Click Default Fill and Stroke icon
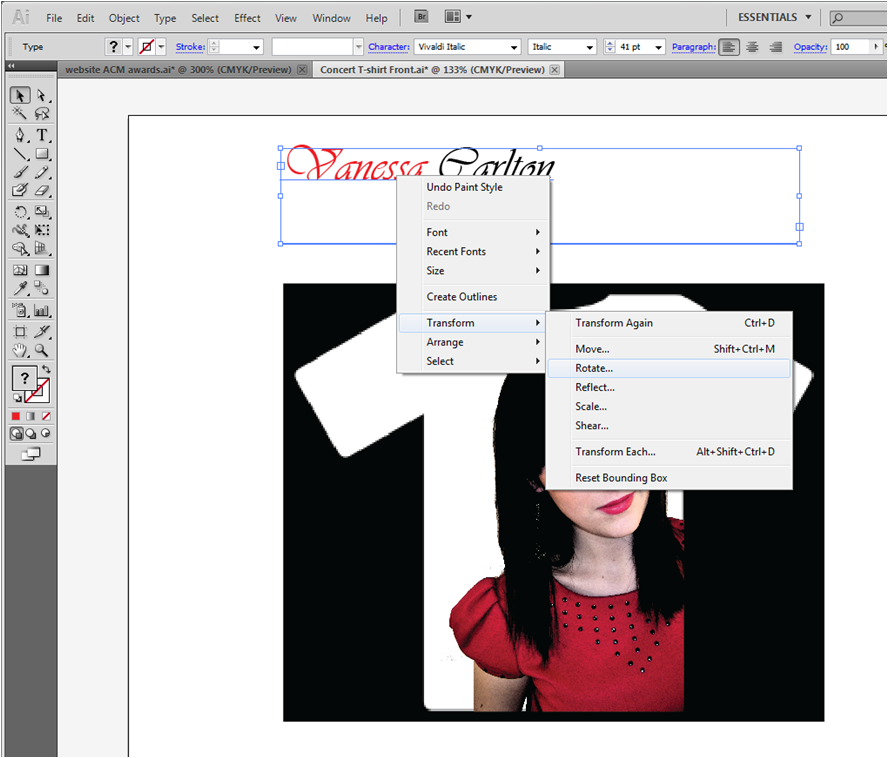Viewport: 888px width, 758px height. [17, 398]
